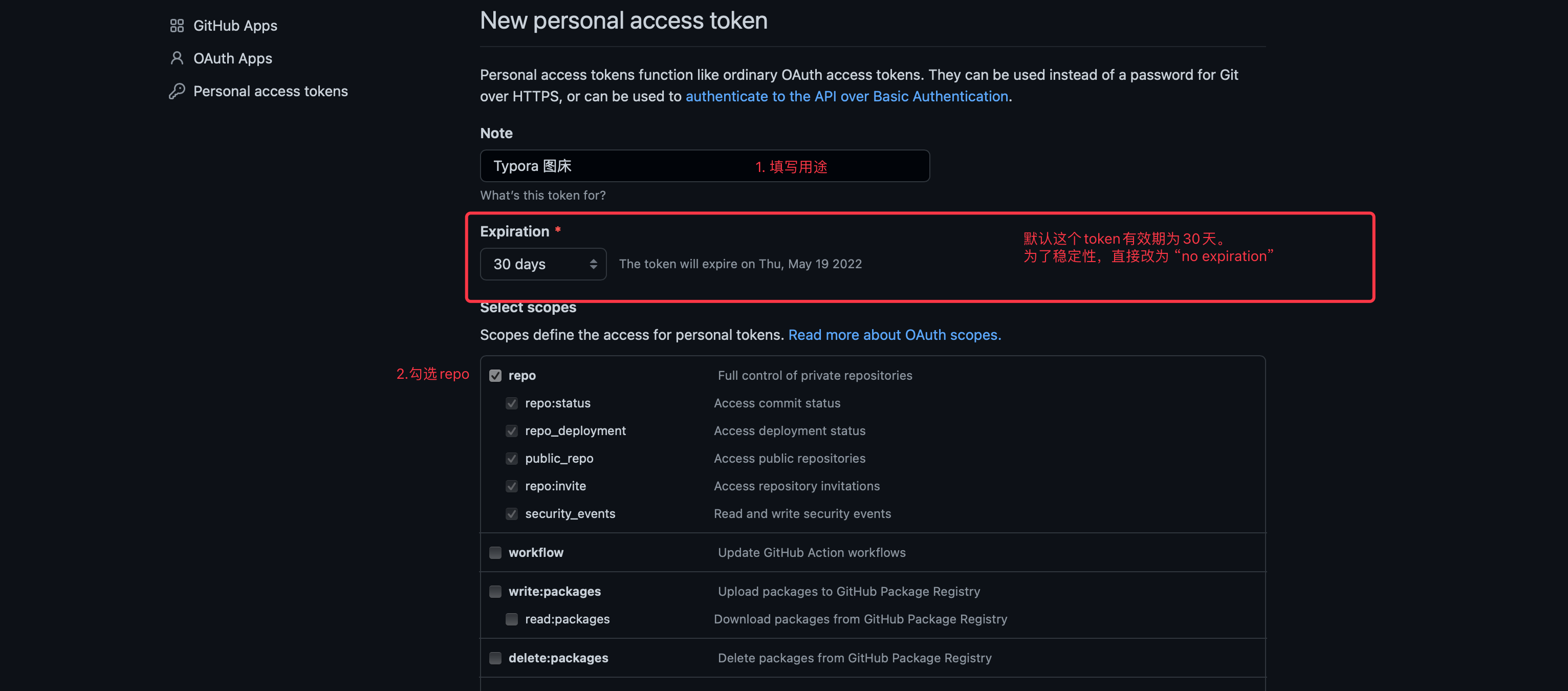The width and height of the screenshot is (1568, 691).
Task: Open the Expiration 30 days dropdown
Action: (x=542, y=264)
